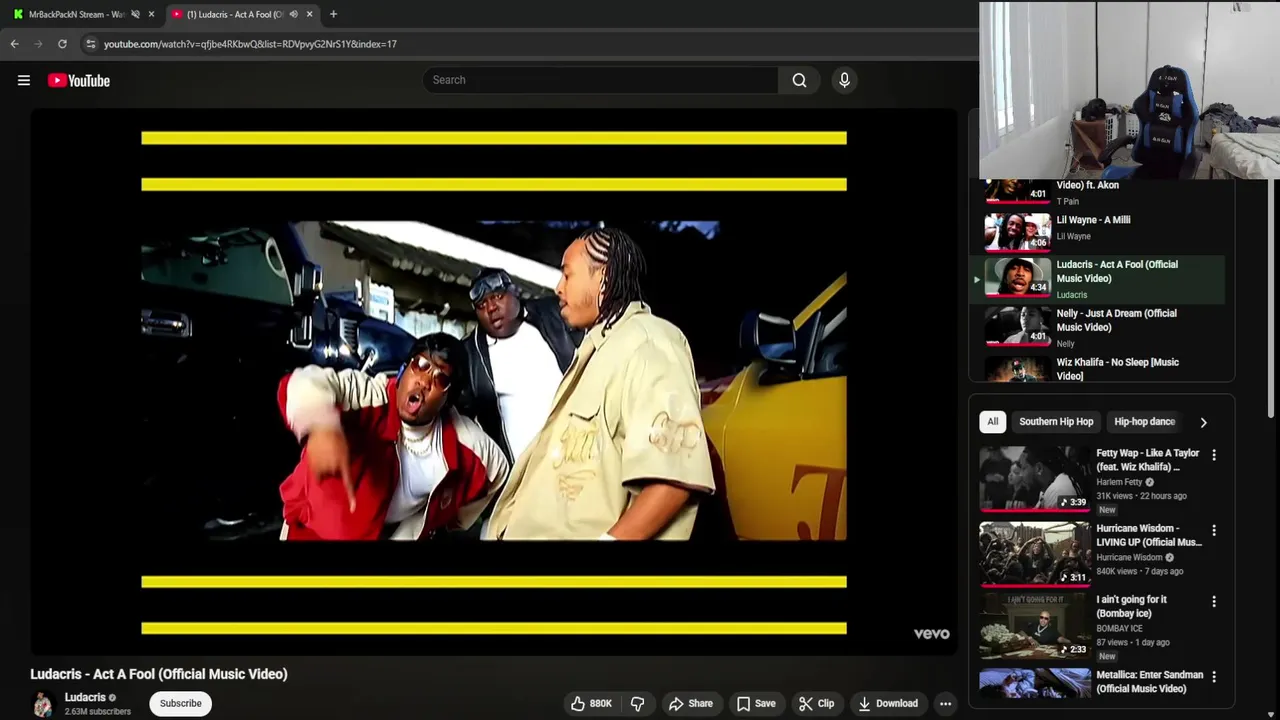Open the Ludacris channel avatar

click(42, 704)
